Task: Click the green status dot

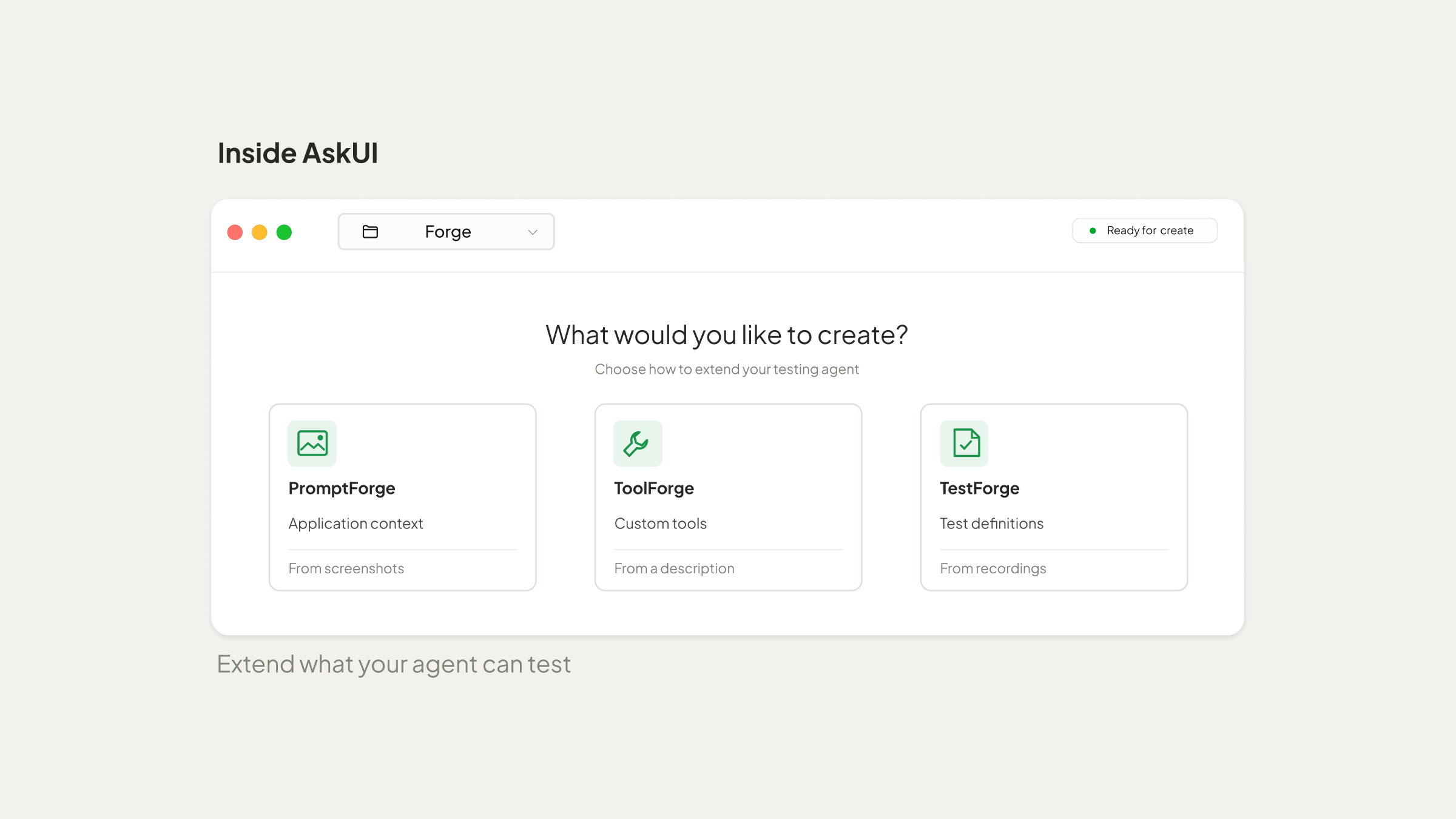Action: [x=1093, y=231]
